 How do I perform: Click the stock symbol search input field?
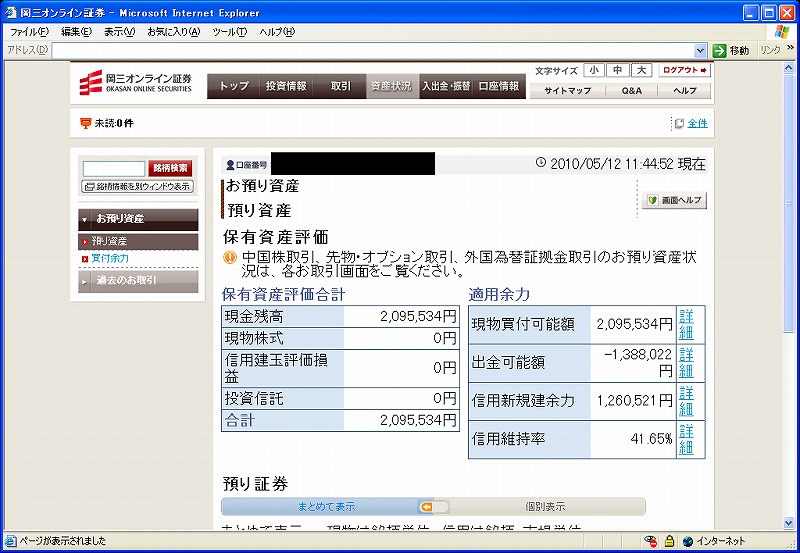pyautogui.click(x=113, y=169)
